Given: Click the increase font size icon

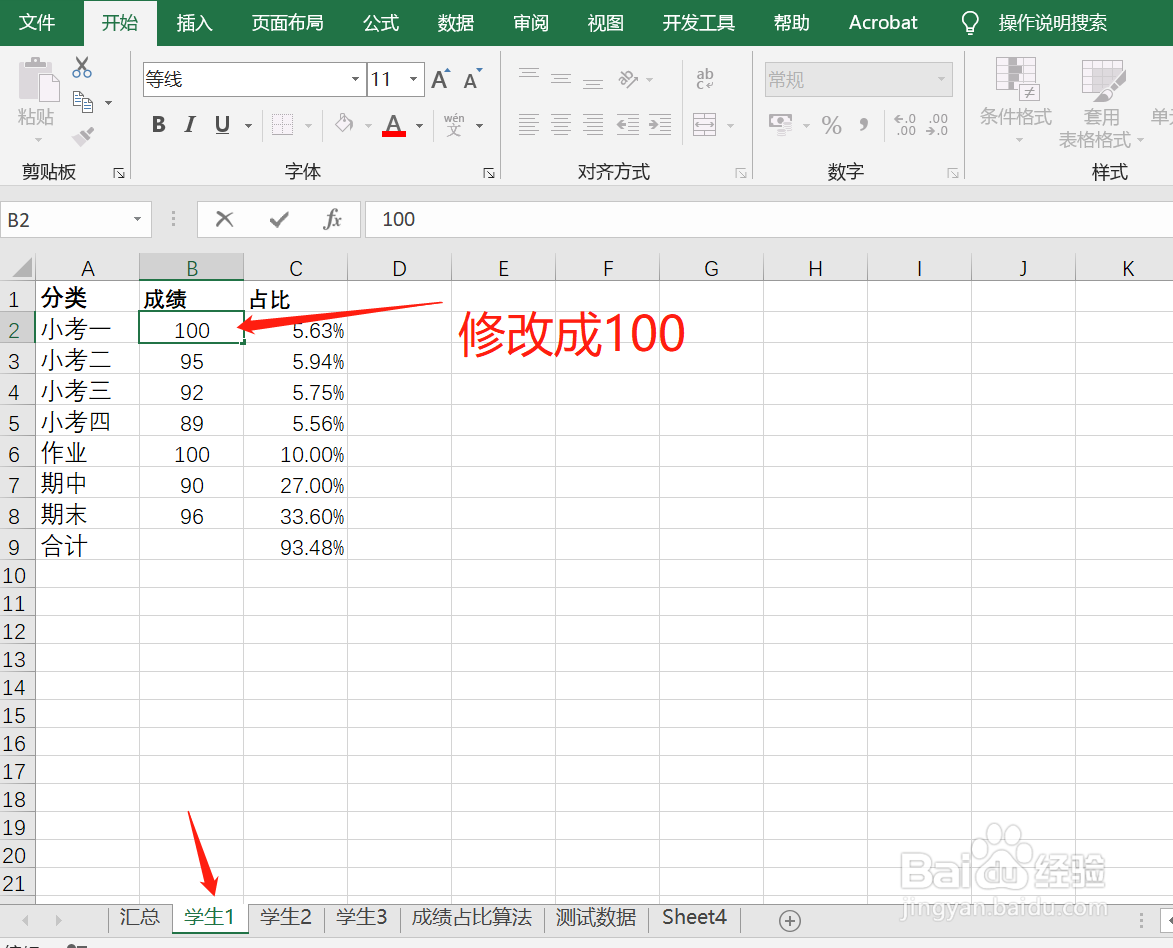Looking at the screenshot, I should coord(440,78).
